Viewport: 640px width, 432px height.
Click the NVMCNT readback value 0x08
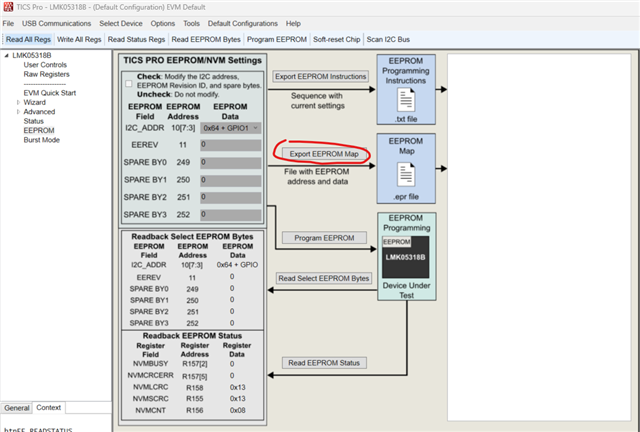(237, 410)
